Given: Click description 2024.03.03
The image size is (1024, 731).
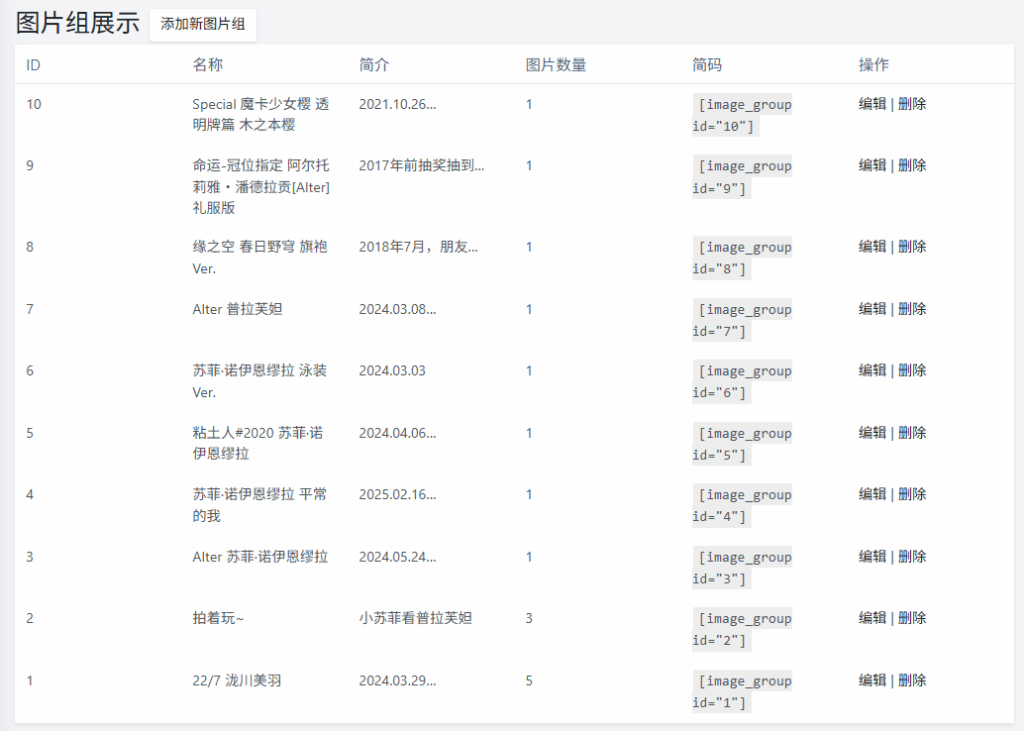Looking at the screenshot, I should pyautogui.click(x=392, y=370).
